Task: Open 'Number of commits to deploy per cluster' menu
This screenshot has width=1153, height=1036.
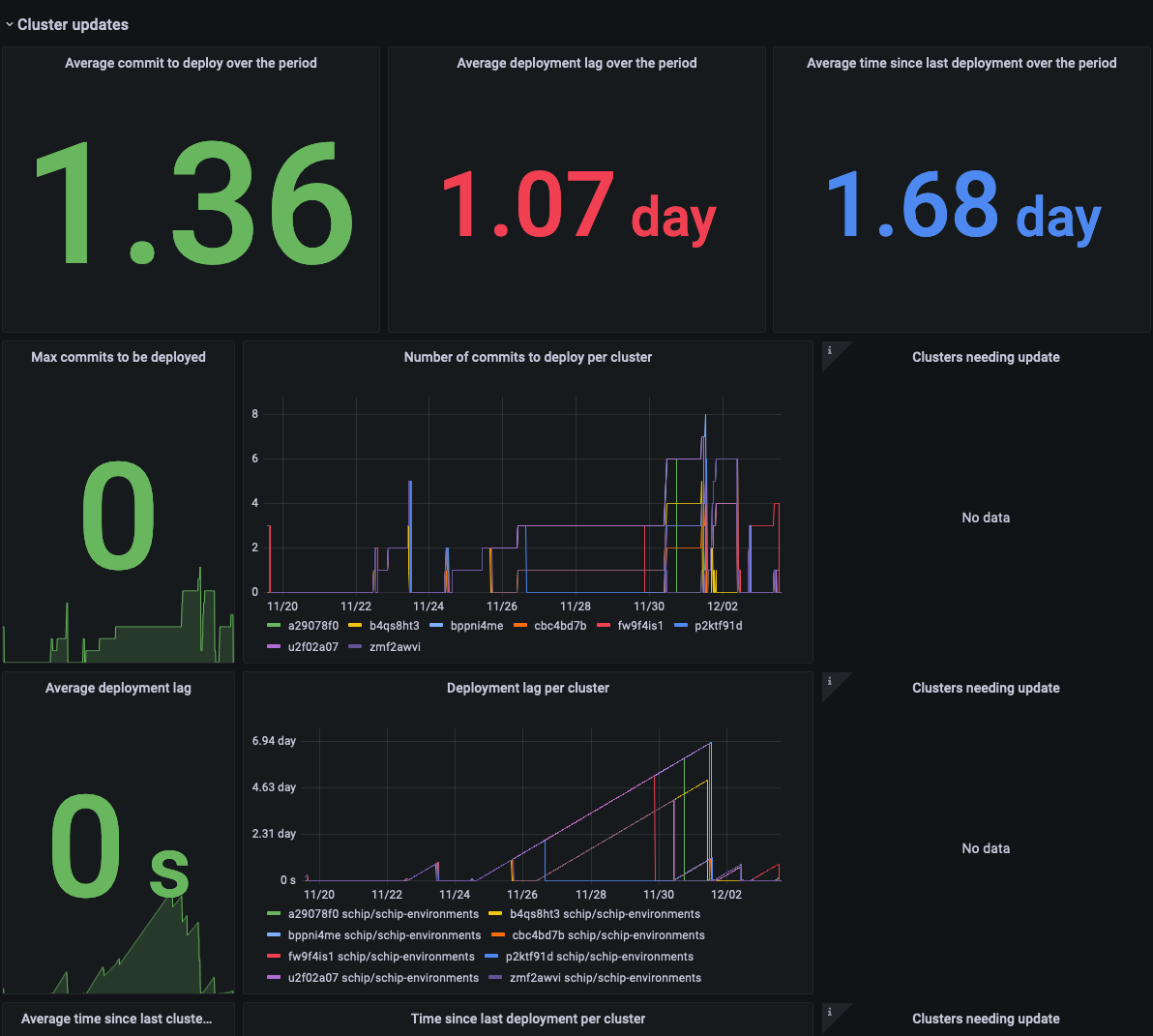Action: 527,357
